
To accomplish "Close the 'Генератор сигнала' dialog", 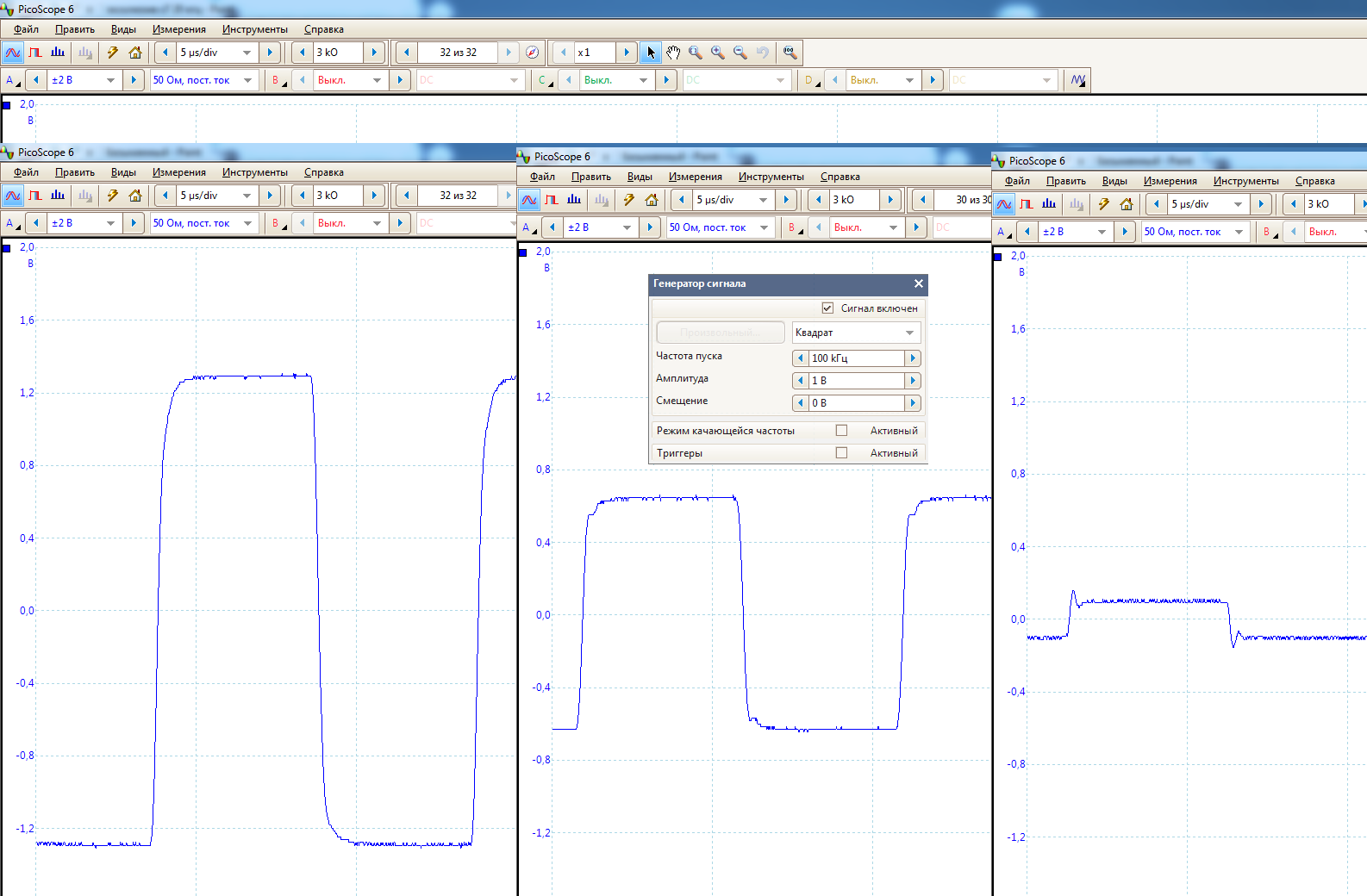I will [919, 283].
